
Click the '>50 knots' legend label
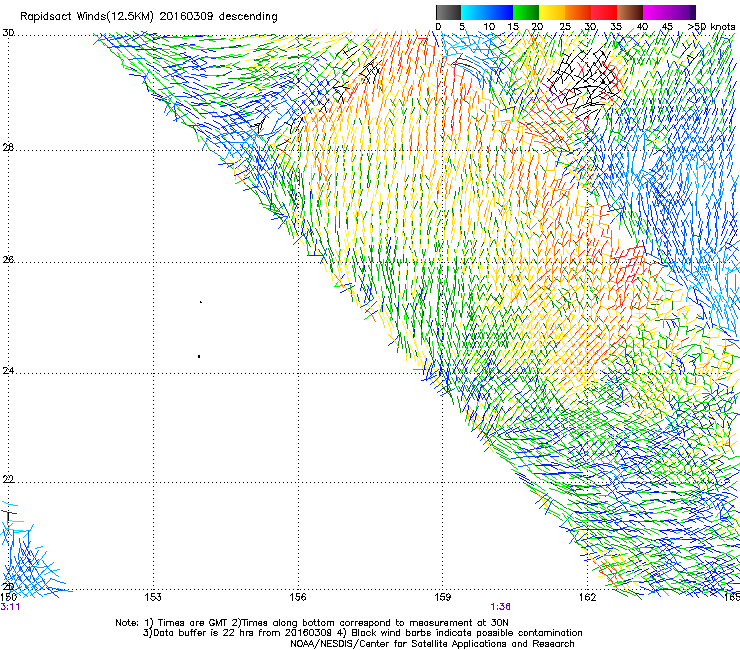711,27
